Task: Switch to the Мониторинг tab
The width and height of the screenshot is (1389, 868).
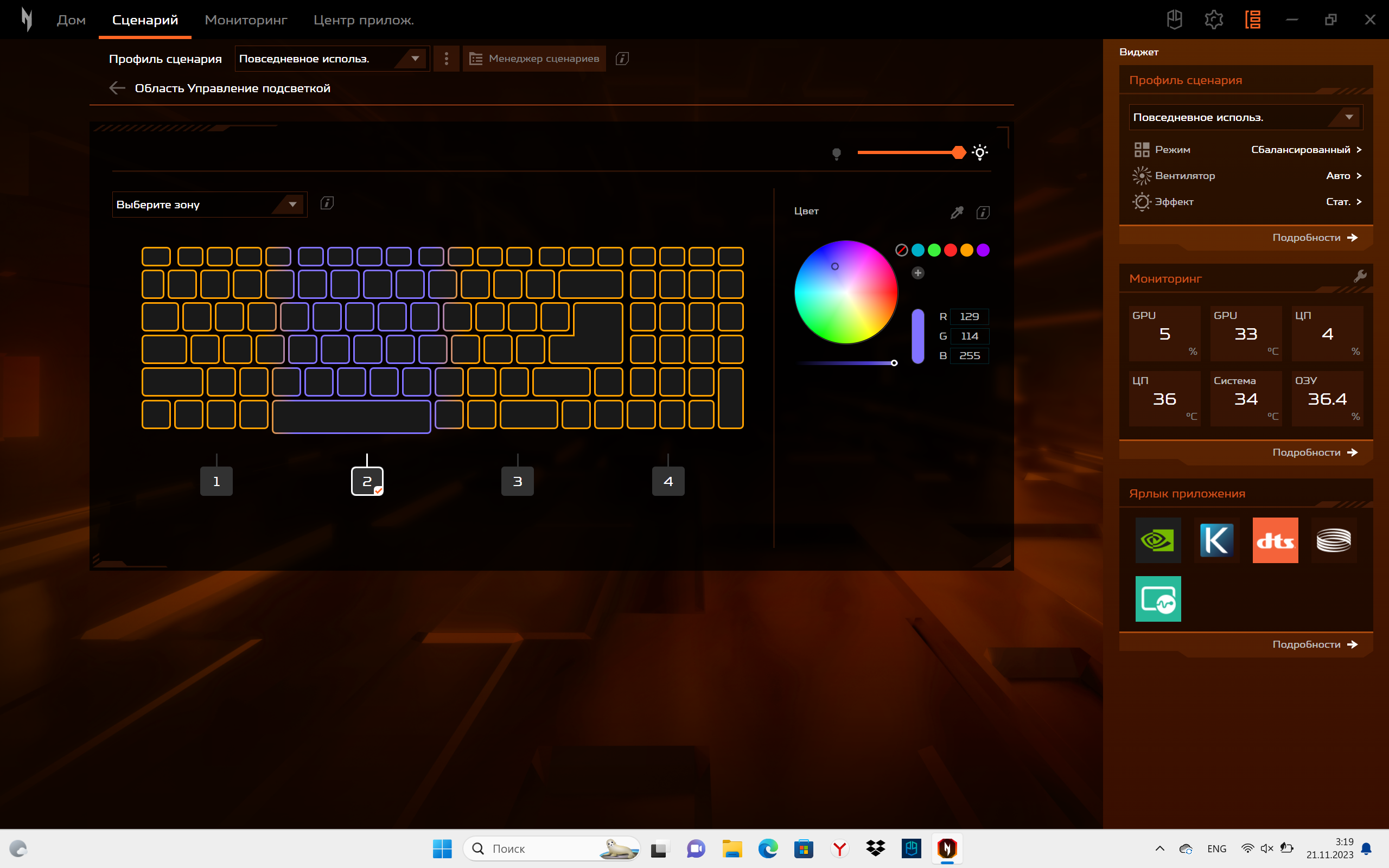Action: [x=246, y=20]
